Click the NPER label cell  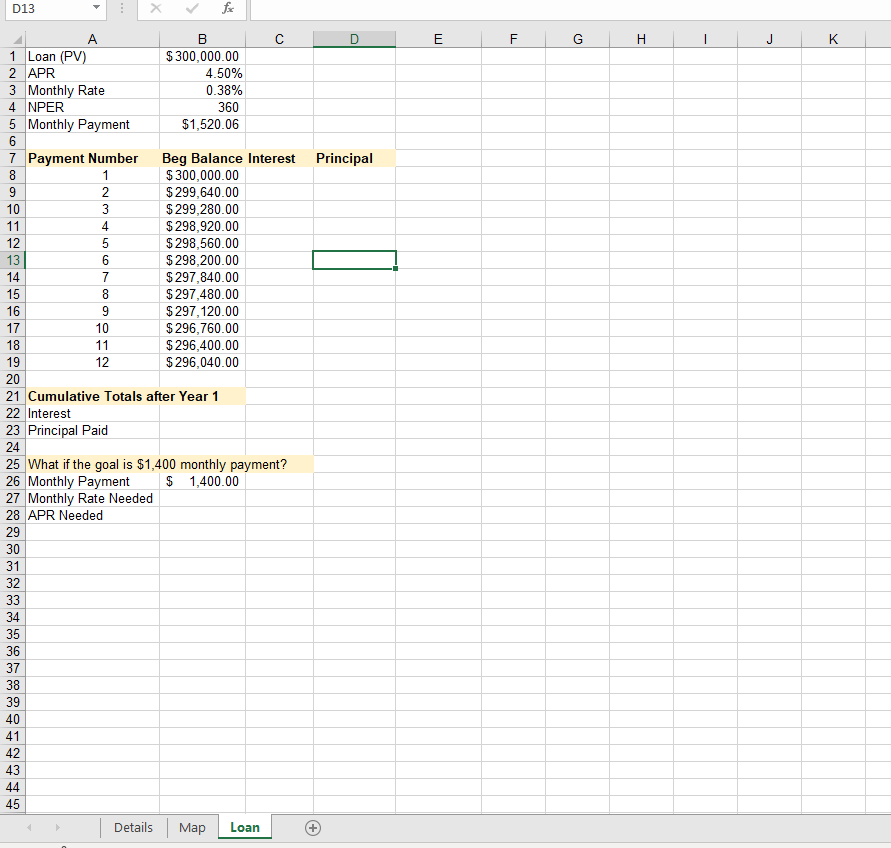click(x=93, y=107)
